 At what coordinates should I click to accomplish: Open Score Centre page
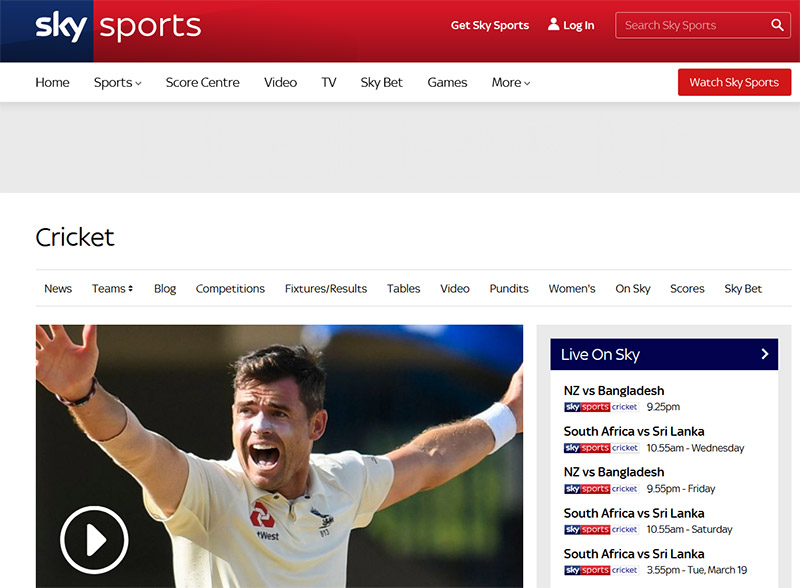[x=203, y=82]
